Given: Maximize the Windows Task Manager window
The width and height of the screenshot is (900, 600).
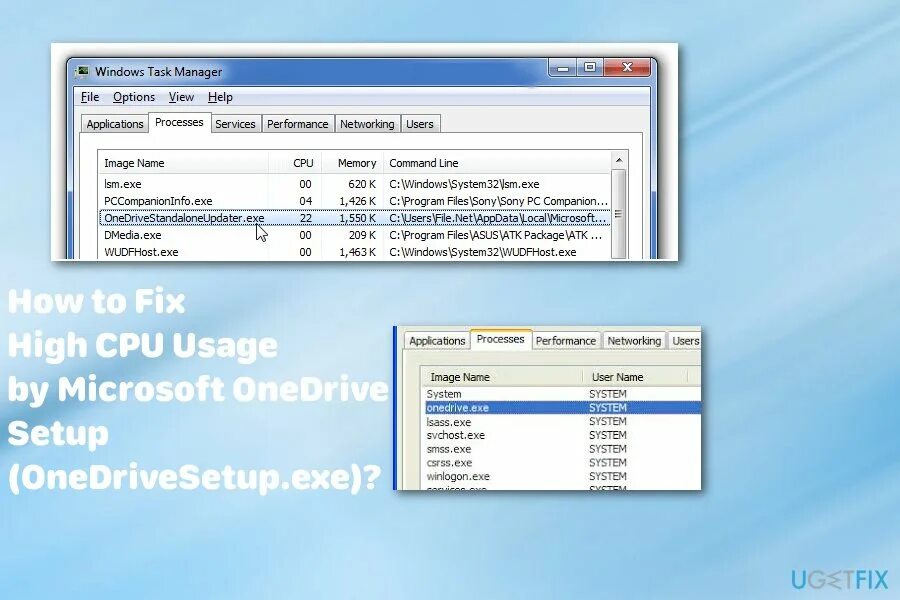Looking at the screenshot, I should click(x=589, y=68).
